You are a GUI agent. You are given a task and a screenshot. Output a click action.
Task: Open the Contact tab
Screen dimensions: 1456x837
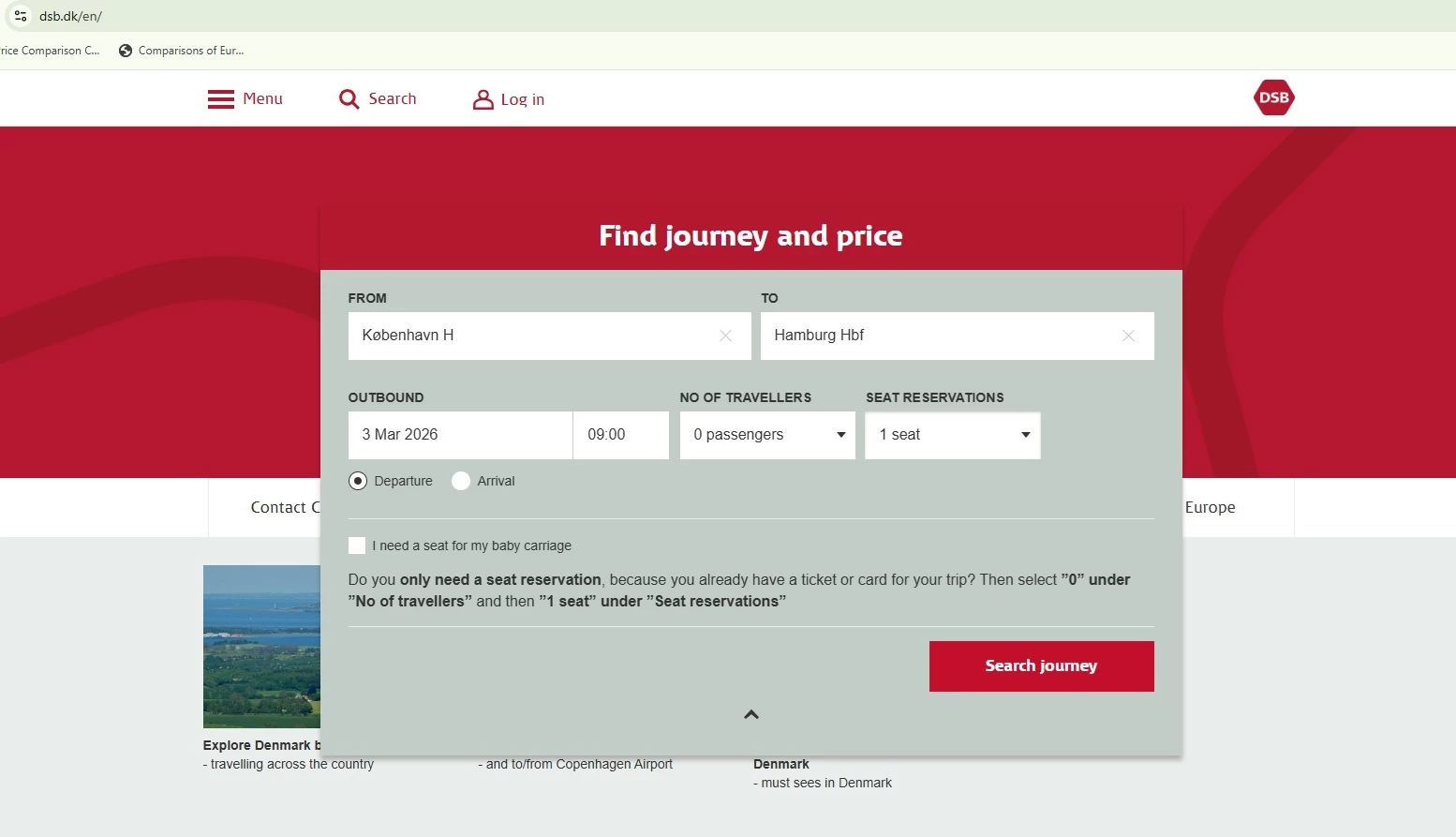(x=279, y=507)
